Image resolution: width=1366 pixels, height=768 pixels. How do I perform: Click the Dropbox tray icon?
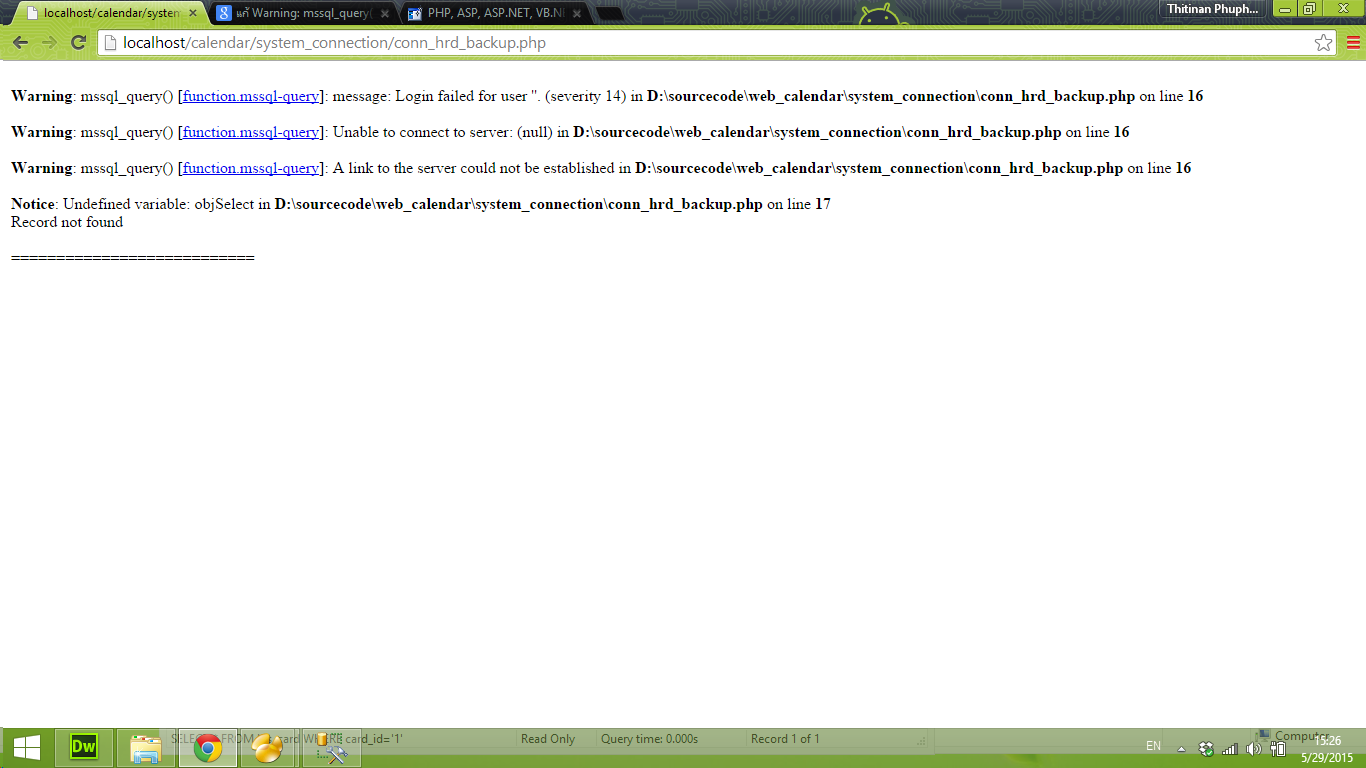(x=1206, y=749)
